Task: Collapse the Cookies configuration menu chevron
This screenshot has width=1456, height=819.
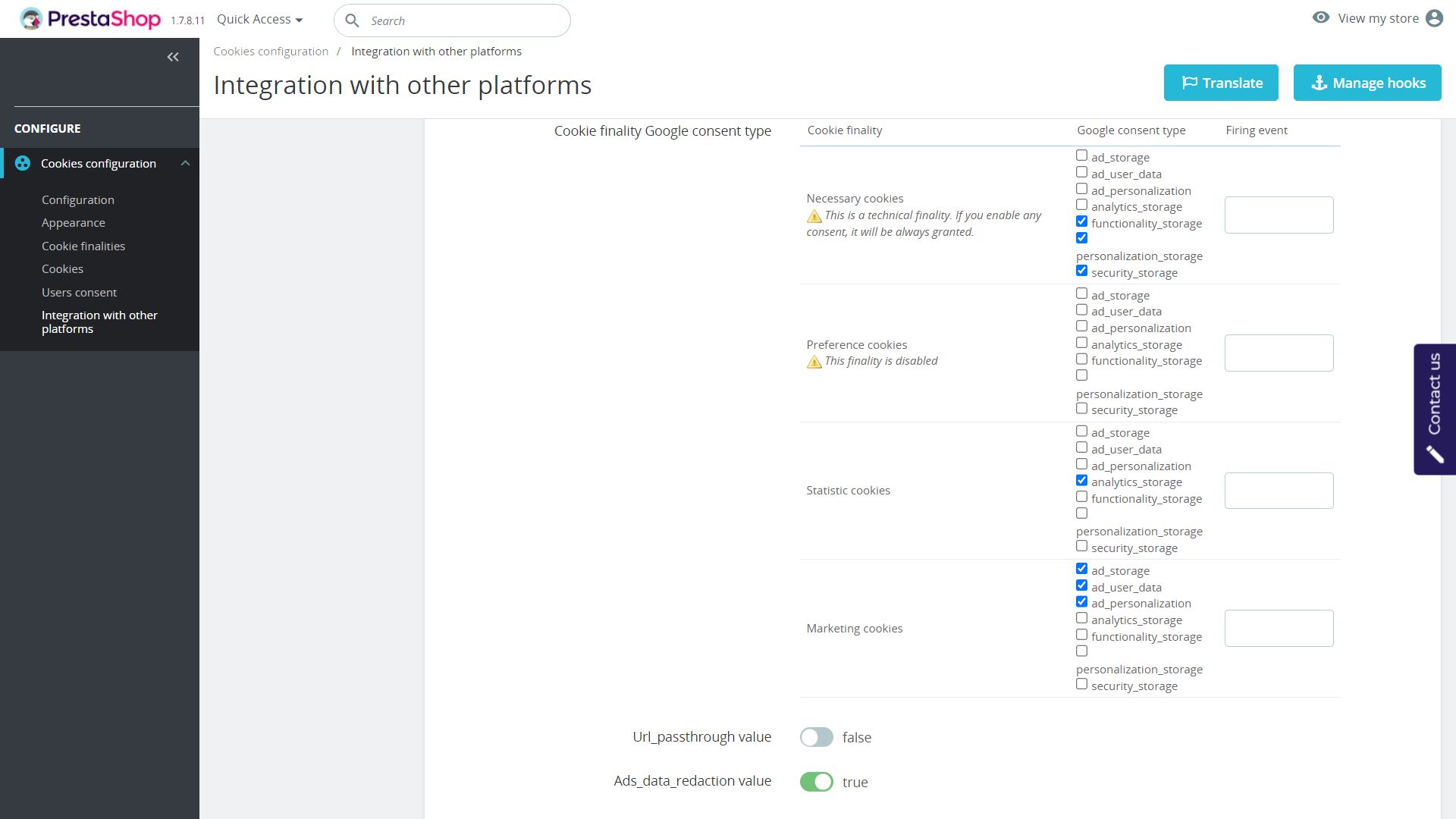Action: (x=185, y=163)
